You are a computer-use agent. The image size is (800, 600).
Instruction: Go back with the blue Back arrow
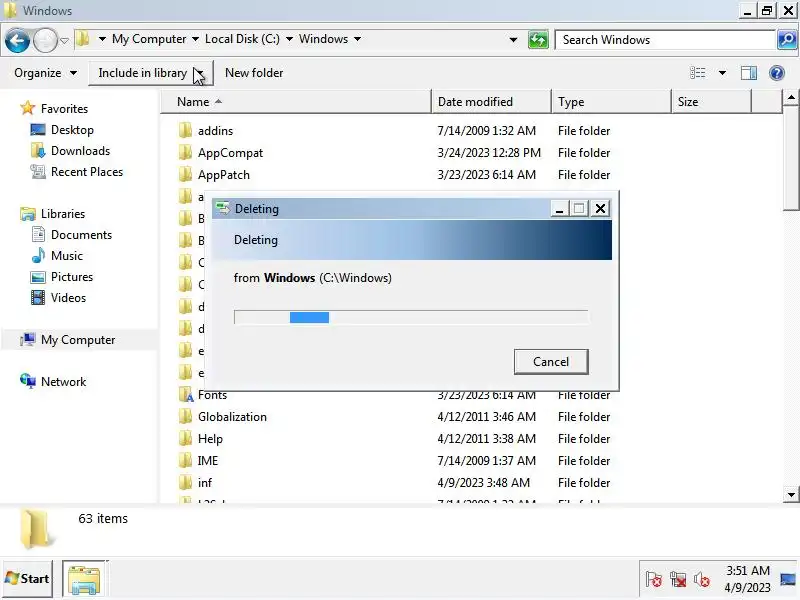17,40
